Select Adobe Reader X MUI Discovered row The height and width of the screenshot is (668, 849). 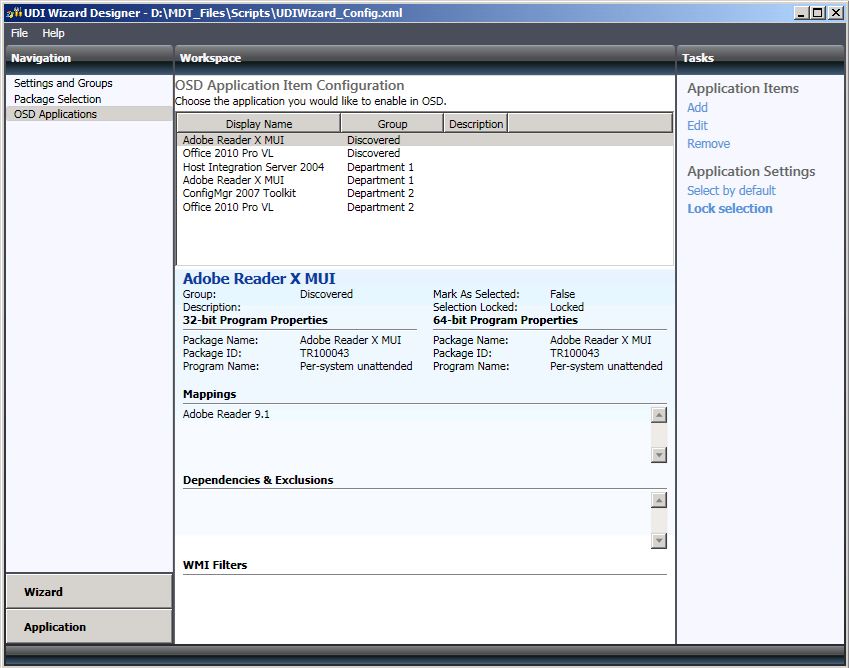click(x=425, y=140)
